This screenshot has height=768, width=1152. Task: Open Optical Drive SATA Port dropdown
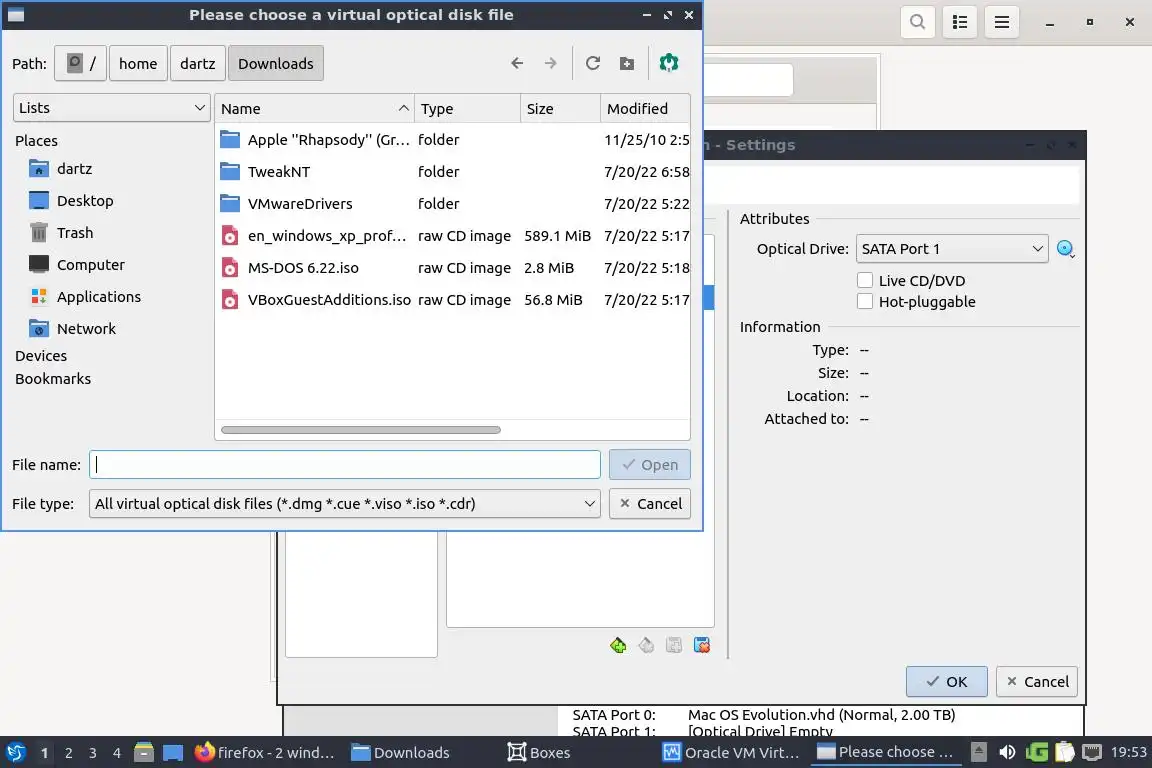click(951, 249)
